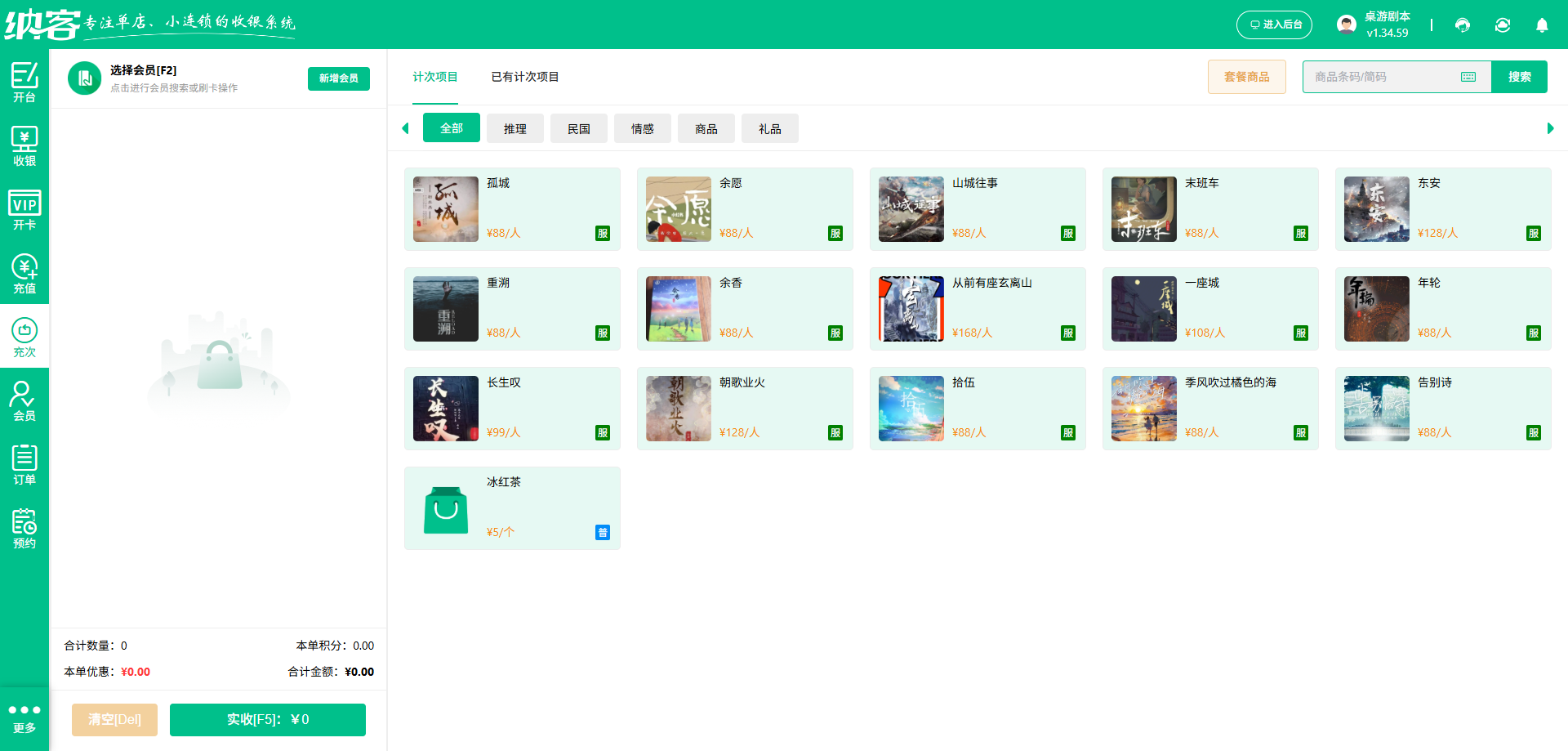Select the 告别诗 cover thumbnail
This screenshot has height=751, width=1568.
(x=1377, y=409)
